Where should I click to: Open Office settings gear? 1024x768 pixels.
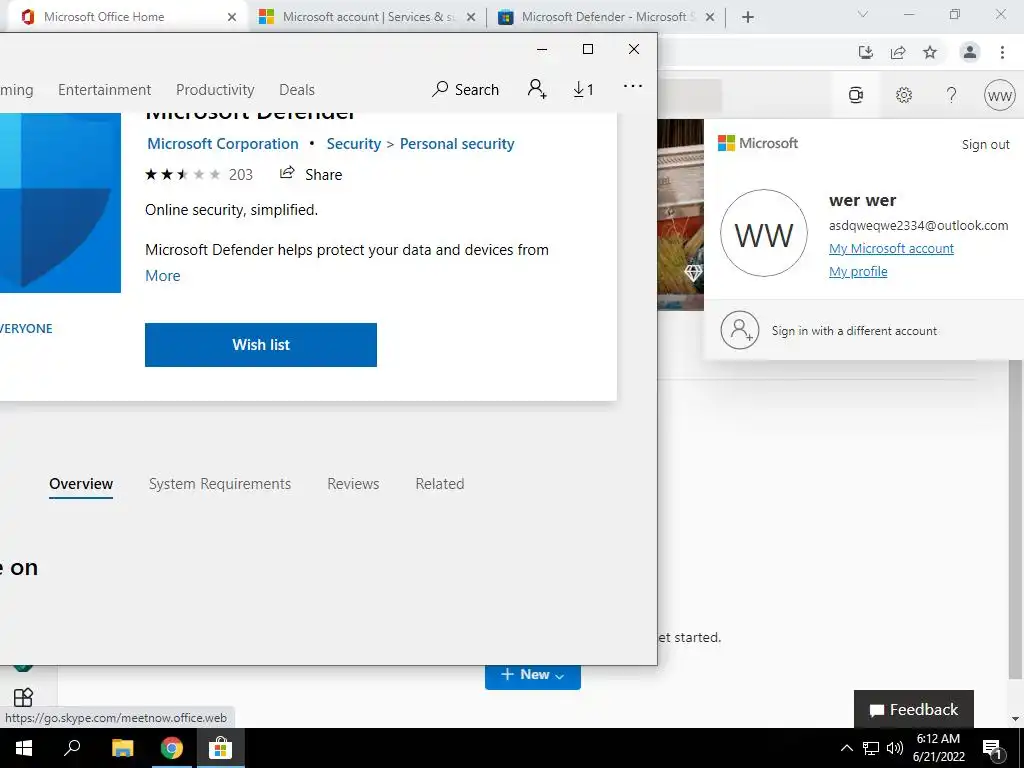904,95
